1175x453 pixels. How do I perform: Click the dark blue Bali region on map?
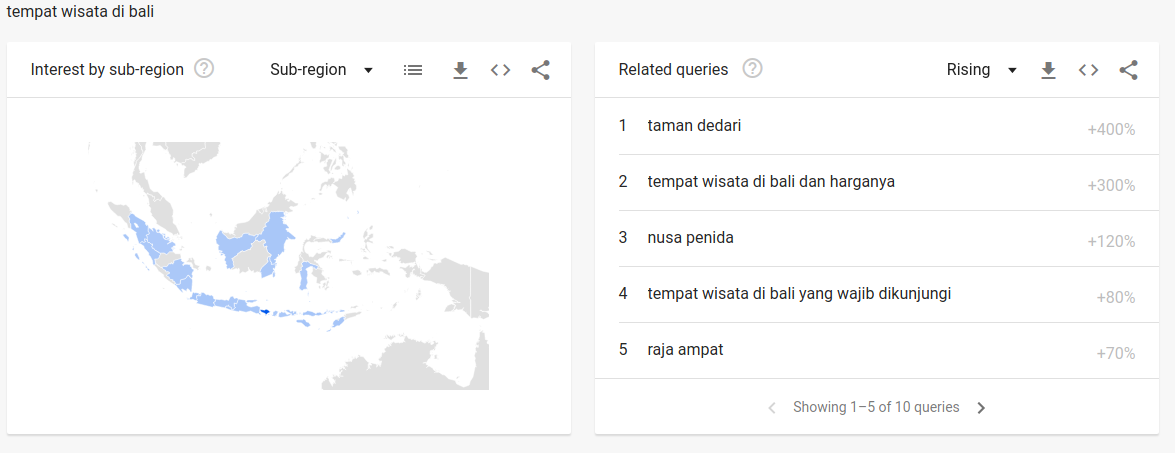pyautogui.click(x=265, y=311)
